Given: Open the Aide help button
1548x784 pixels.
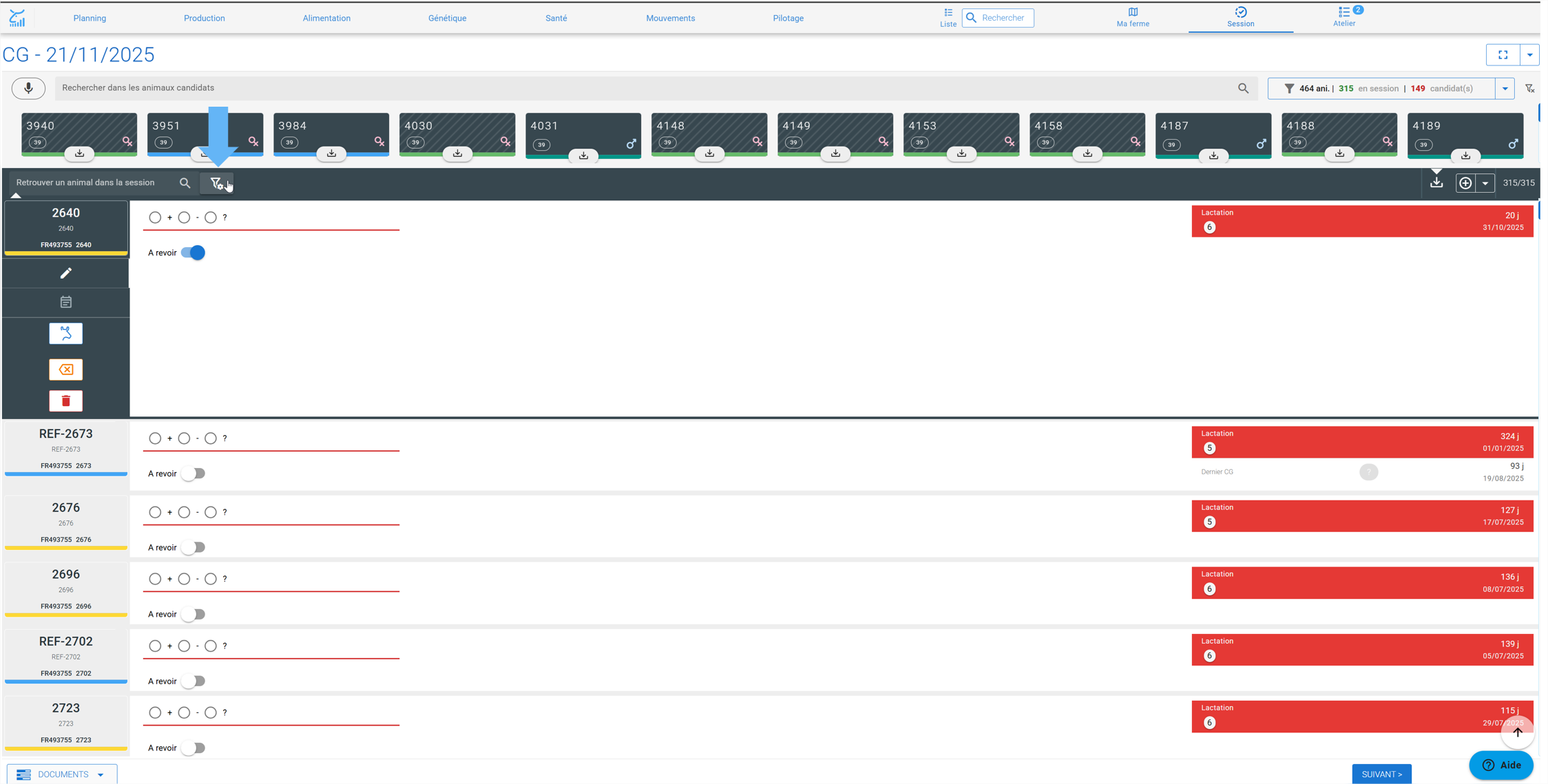Looking at the screenshot, I should click(1501, 765).
